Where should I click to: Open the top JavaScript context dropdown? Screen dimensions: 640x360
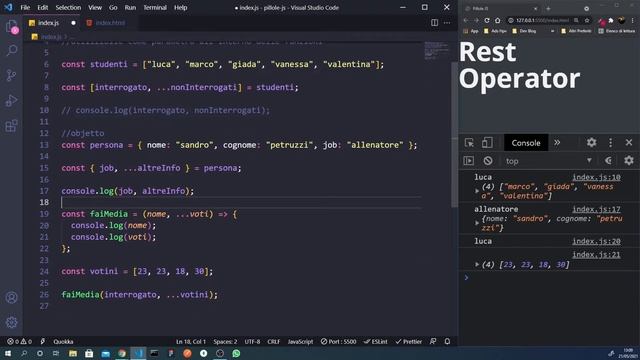tap(548, 161)
